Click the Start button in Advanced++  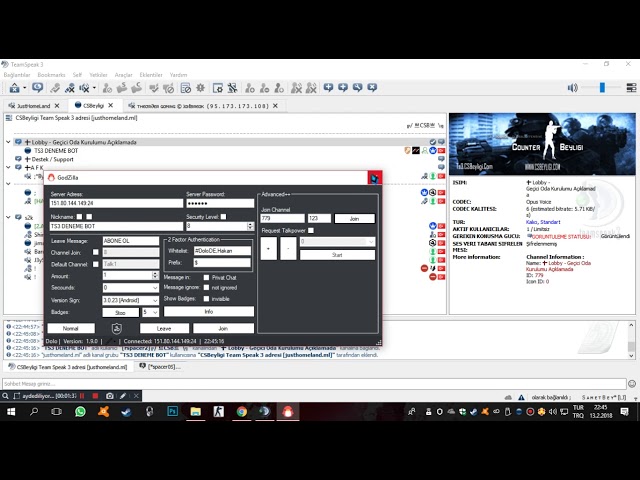338,255
